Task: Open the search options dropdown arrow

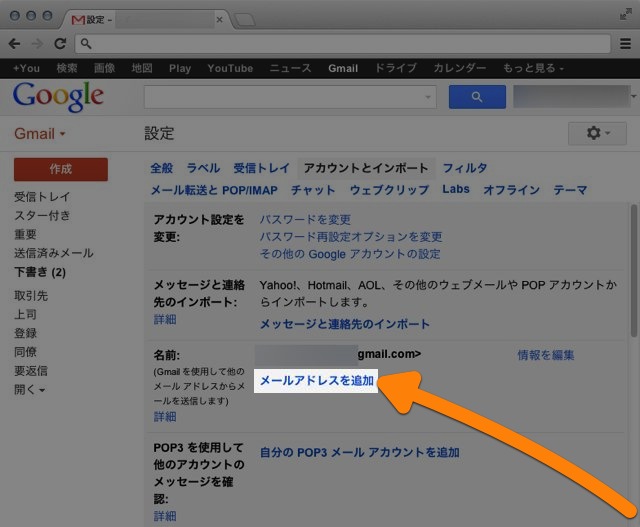Action: pyautogui.click(x=428, y=97)
